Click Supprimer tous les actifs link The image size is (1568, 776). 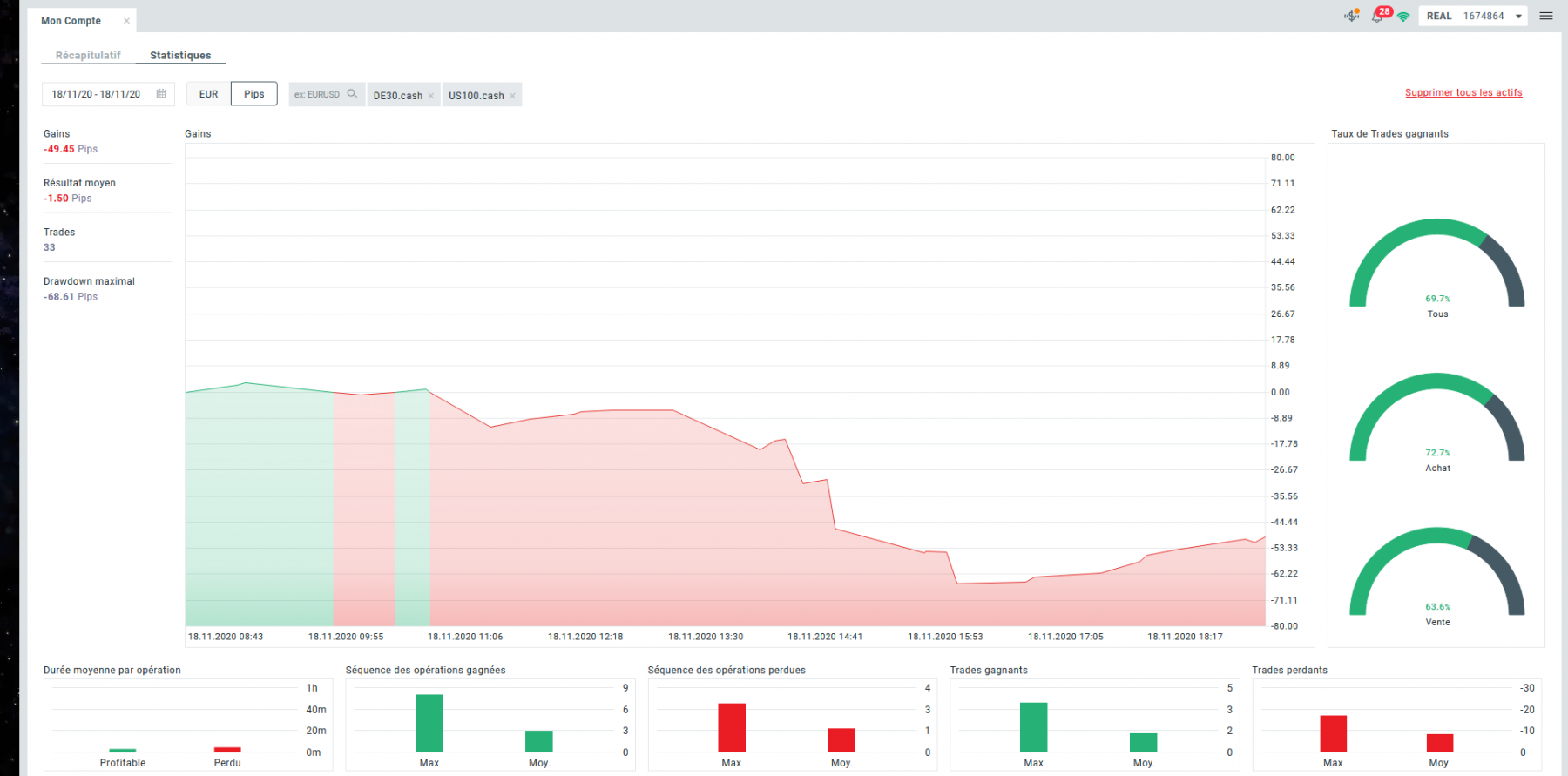click(x=1463, y=92)
